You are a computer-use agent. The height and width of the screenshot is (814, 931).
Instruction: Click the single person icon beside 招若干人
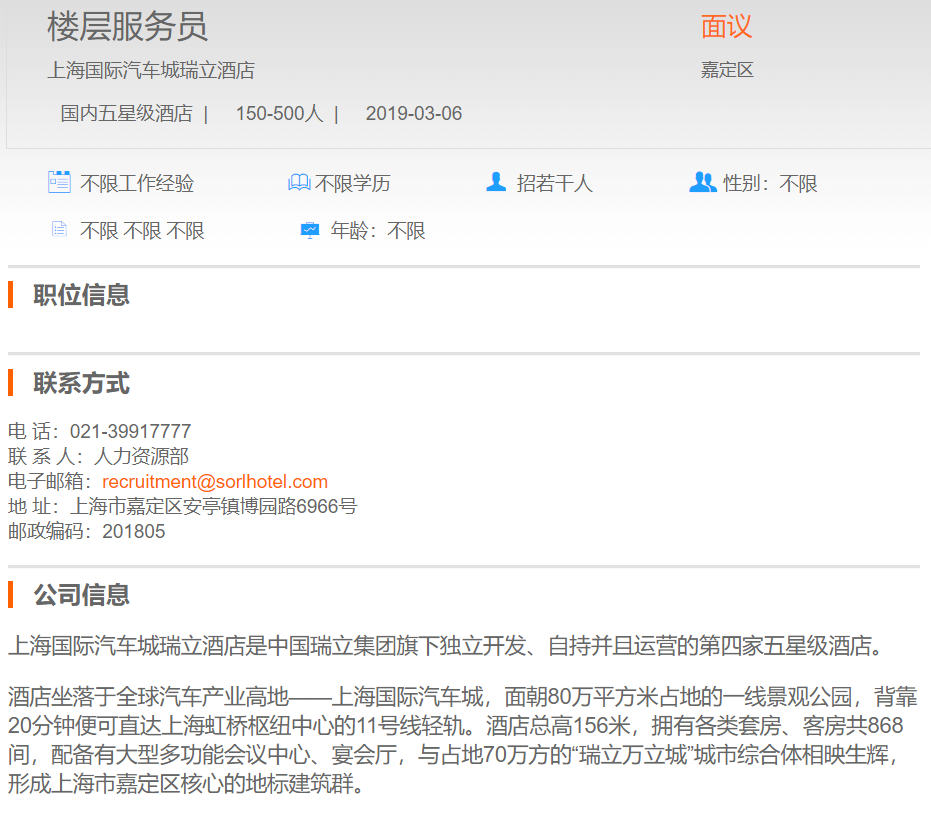click(496, 182)
